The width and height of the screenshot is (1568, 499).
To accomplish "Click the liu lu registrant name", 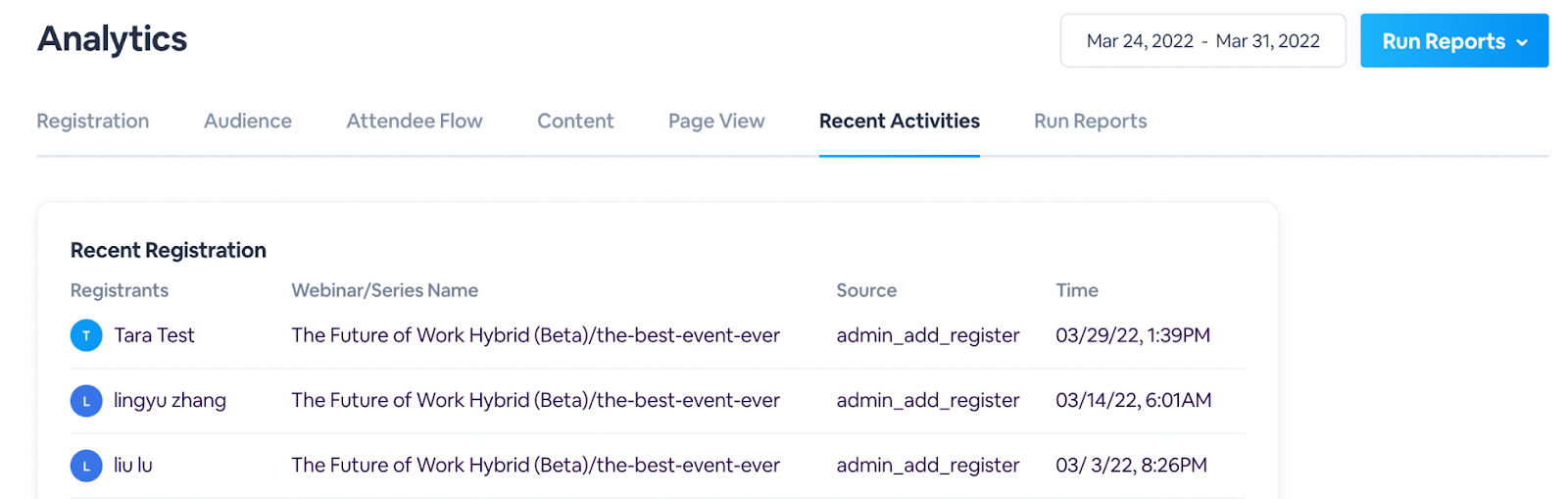I will click(133, 466).
